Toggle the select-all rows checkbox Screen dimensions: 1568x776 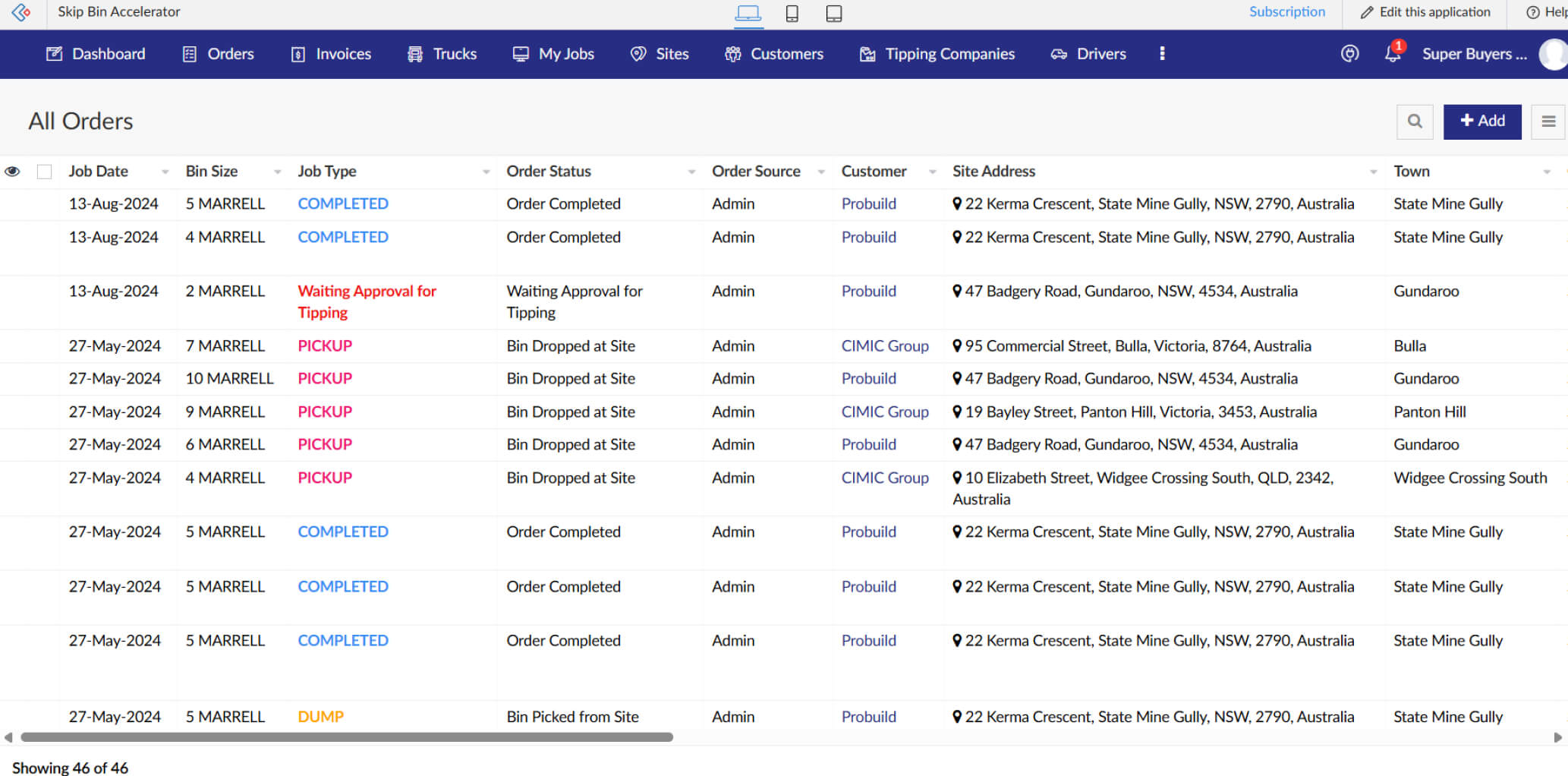[x=45, y=172]
